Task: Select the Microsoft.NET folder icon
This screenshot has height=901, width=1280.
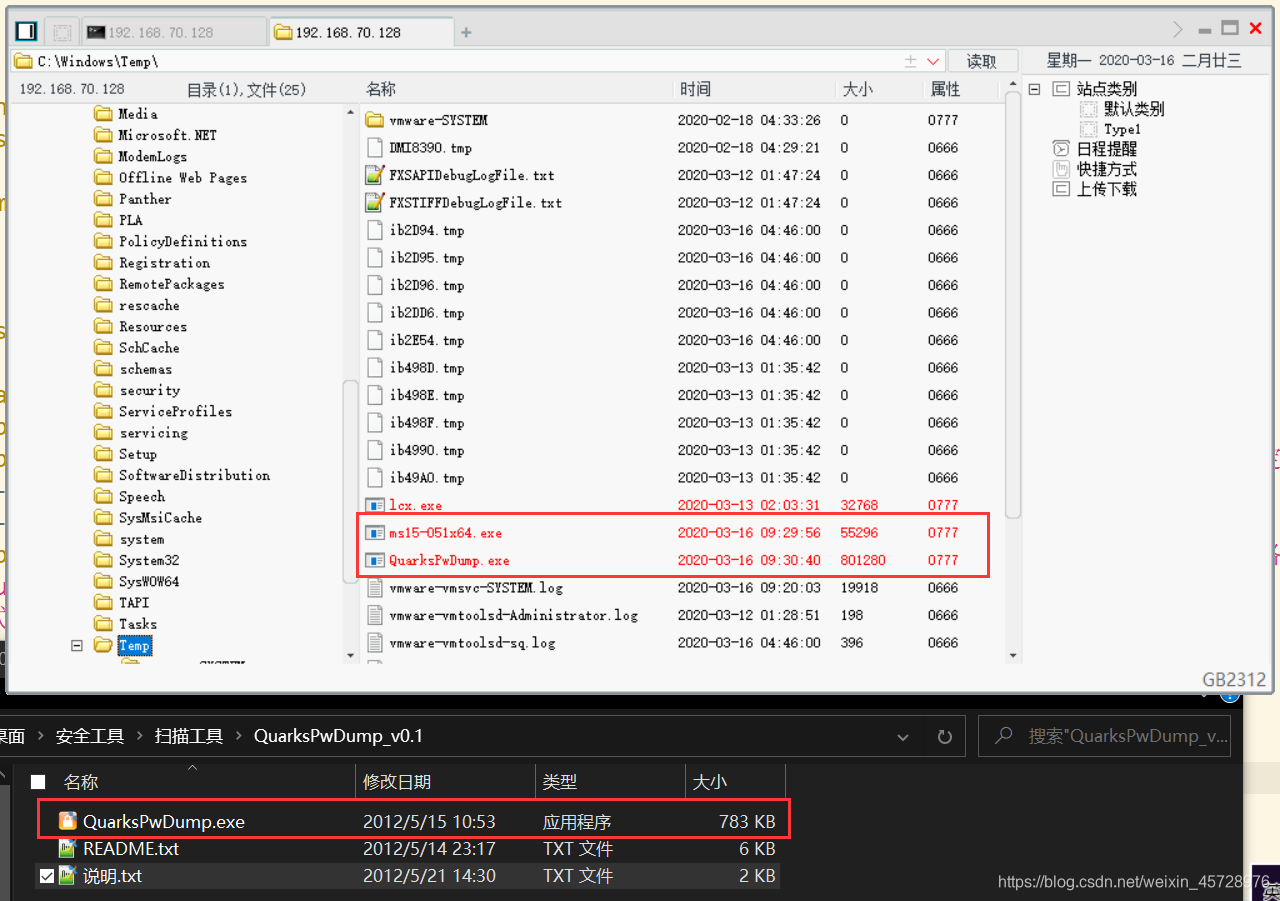Action: (103, 135)
